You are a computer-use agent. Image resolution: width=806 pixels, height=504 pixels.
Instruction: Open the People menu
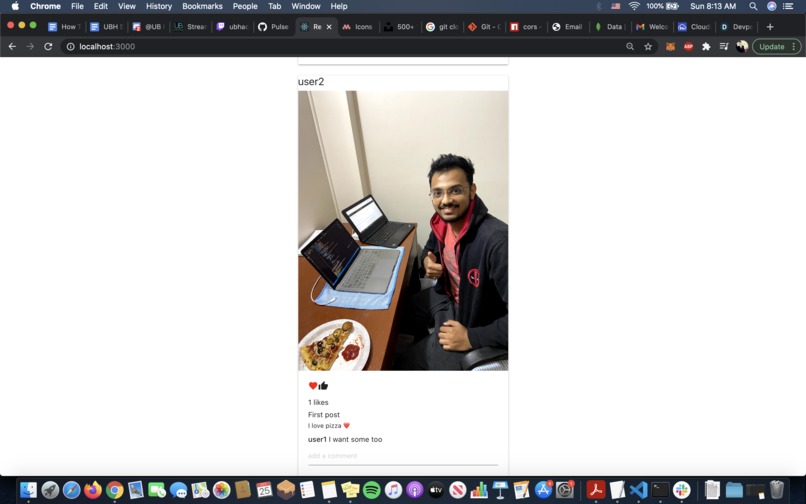click(x=245, y=6)
